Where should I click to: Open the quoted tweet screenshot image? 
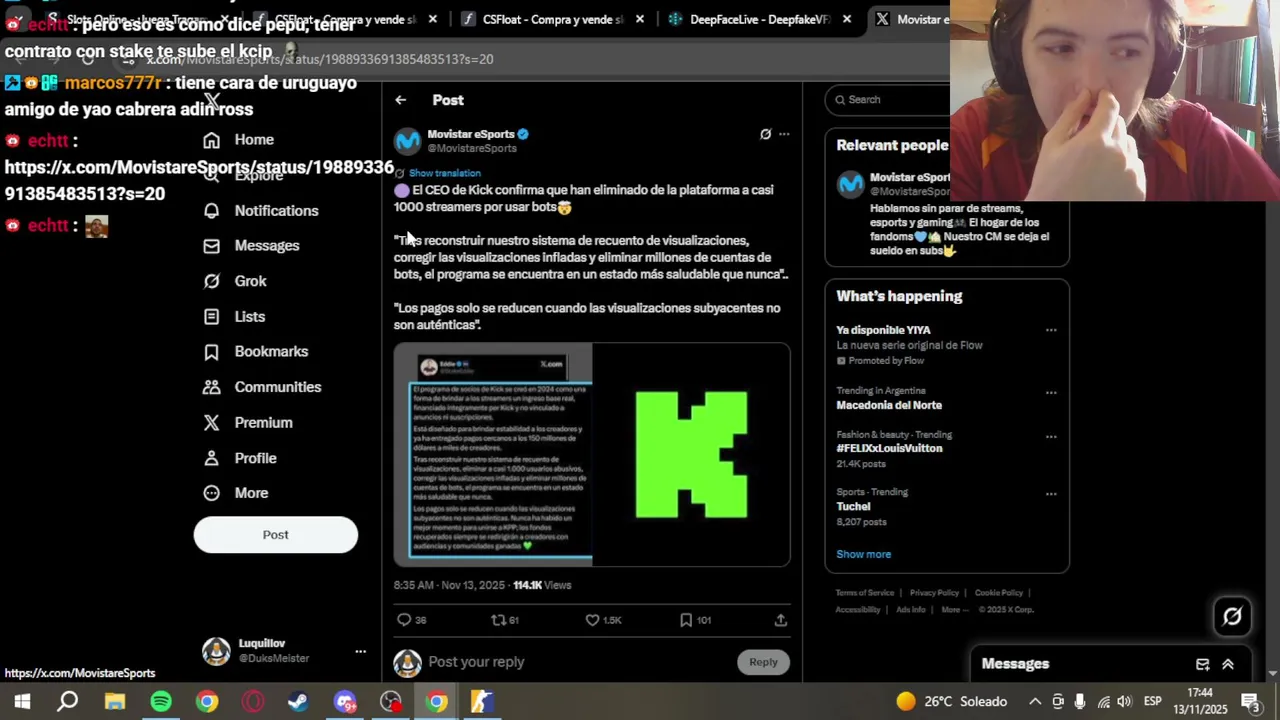(x=493, y=455)
